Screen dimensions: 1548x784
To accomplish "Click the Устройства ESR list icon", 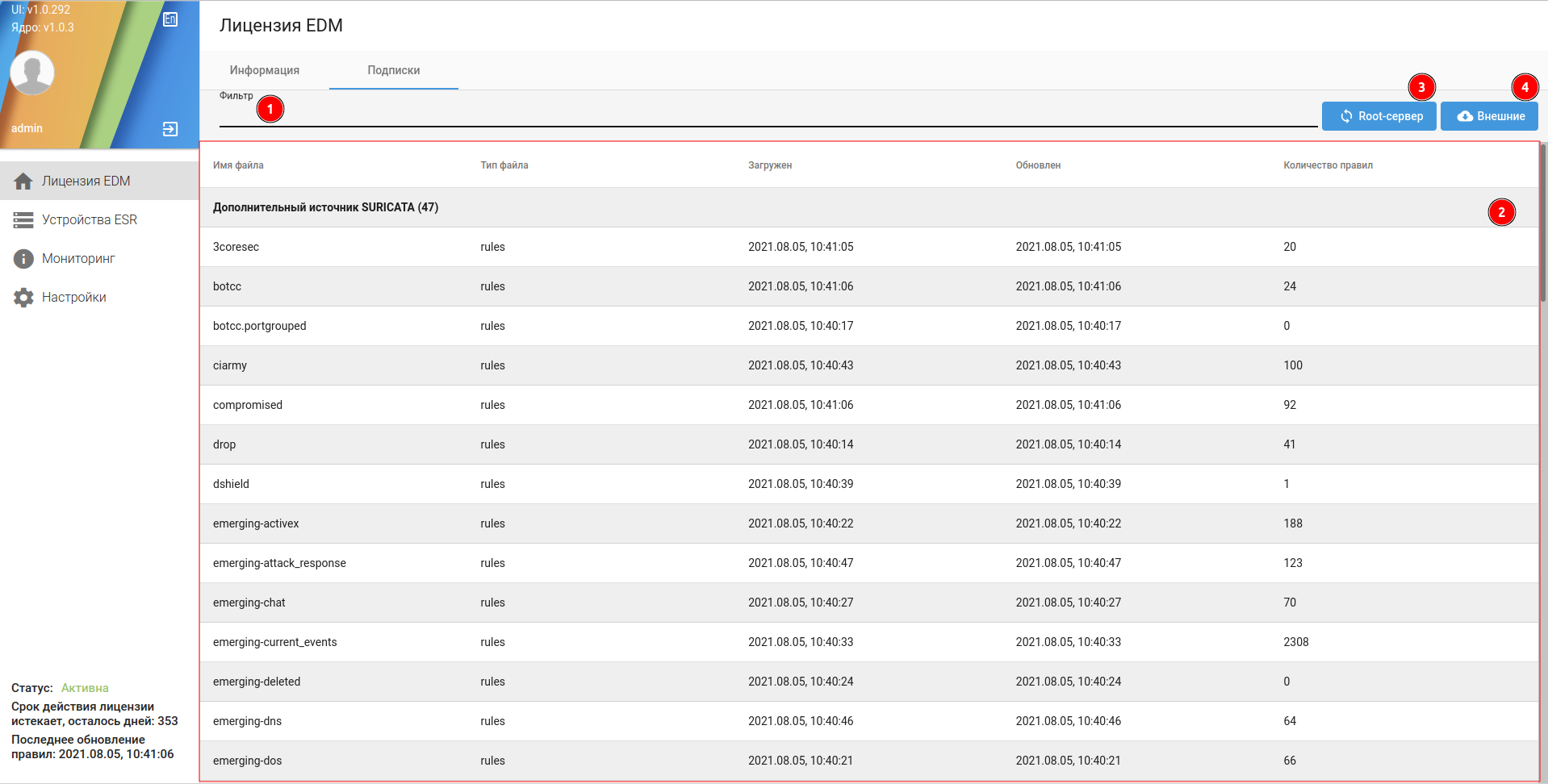I will point(23,220).
